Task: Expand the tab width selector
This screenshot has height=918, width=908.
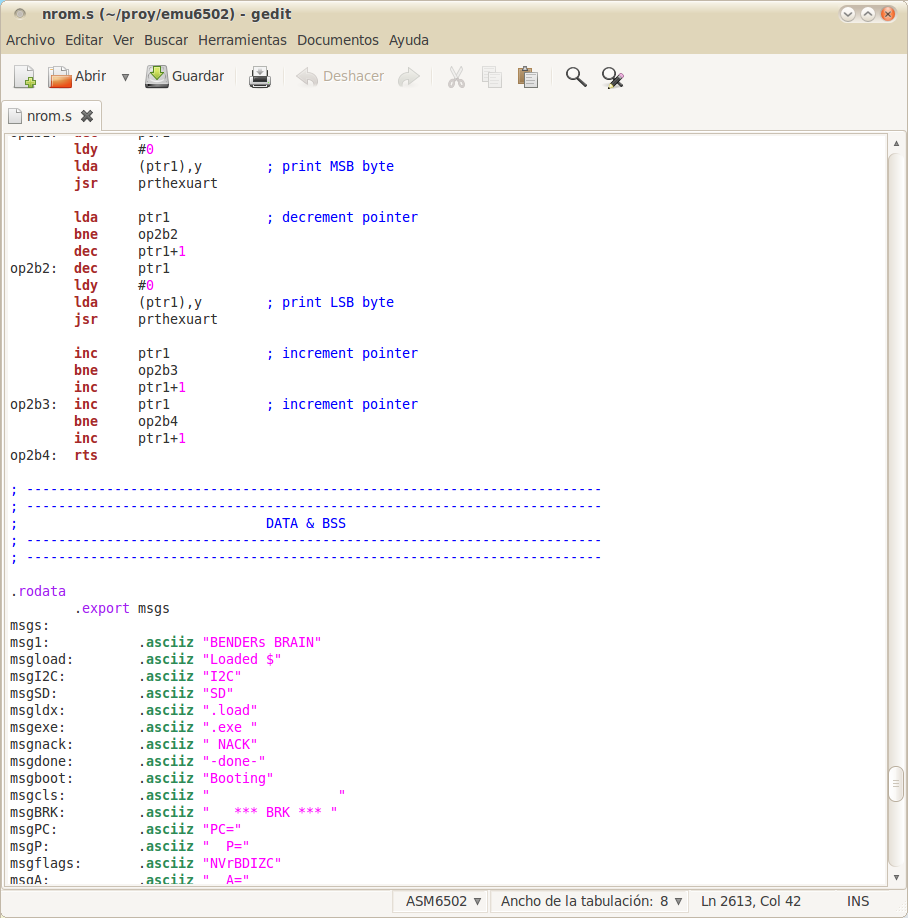Action: (x=594, y=901)
